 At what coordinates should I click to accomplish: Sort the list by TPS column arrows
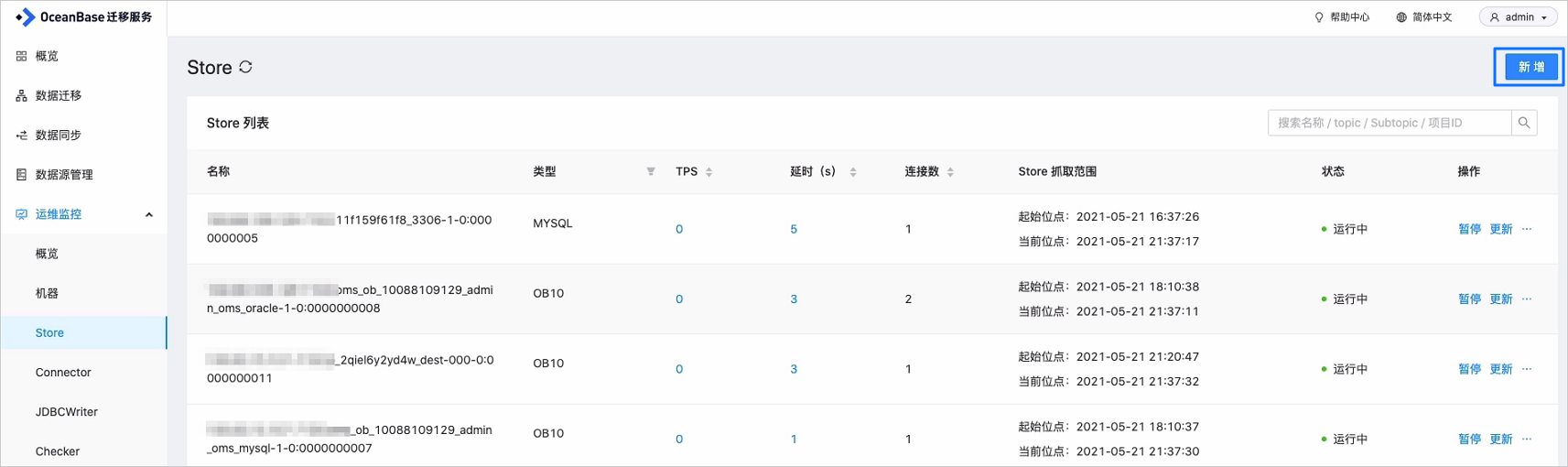click(x=708, y=171)
